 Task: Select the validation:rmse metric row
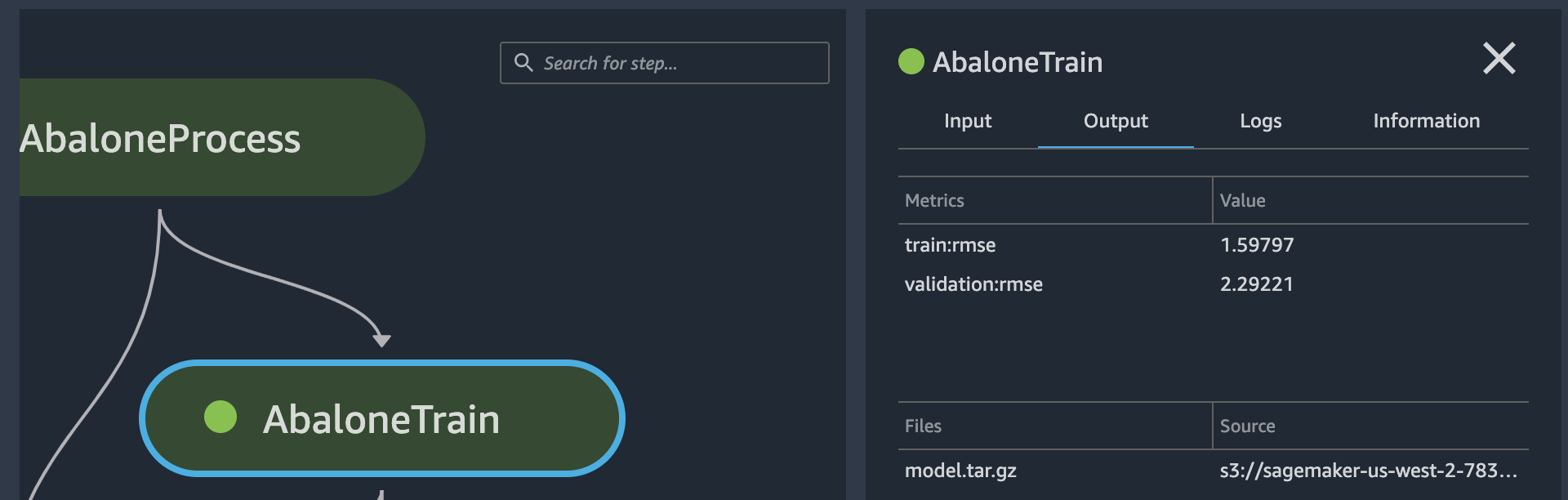pyautogui.click(x=973, y=284)
